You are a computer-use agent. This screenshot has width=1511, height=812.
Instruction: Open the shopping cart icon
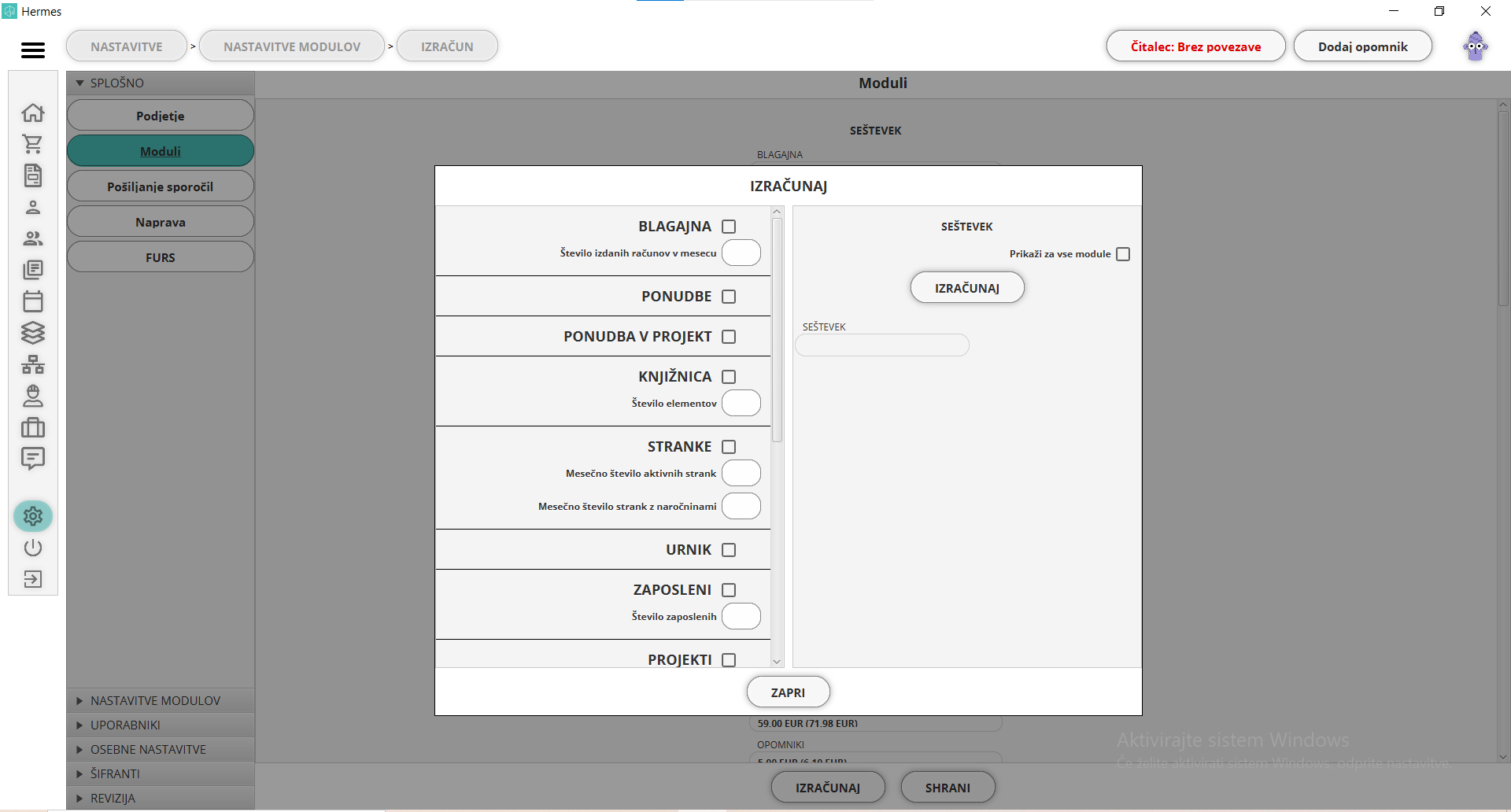[33, 144]
